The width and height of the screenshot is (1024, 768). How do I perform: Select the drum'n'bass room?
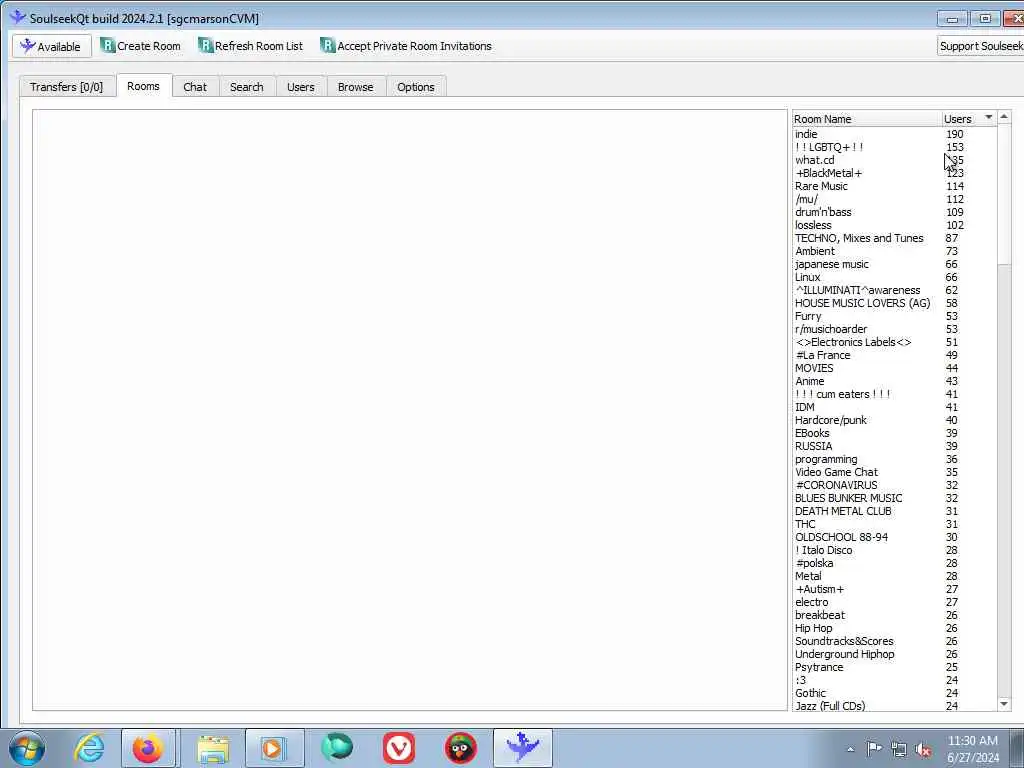click(893, 212)
